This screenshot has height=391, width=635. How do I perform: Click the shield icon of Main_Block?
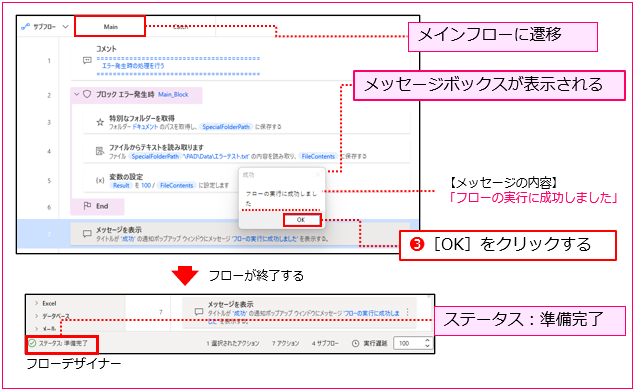point(87,94)
